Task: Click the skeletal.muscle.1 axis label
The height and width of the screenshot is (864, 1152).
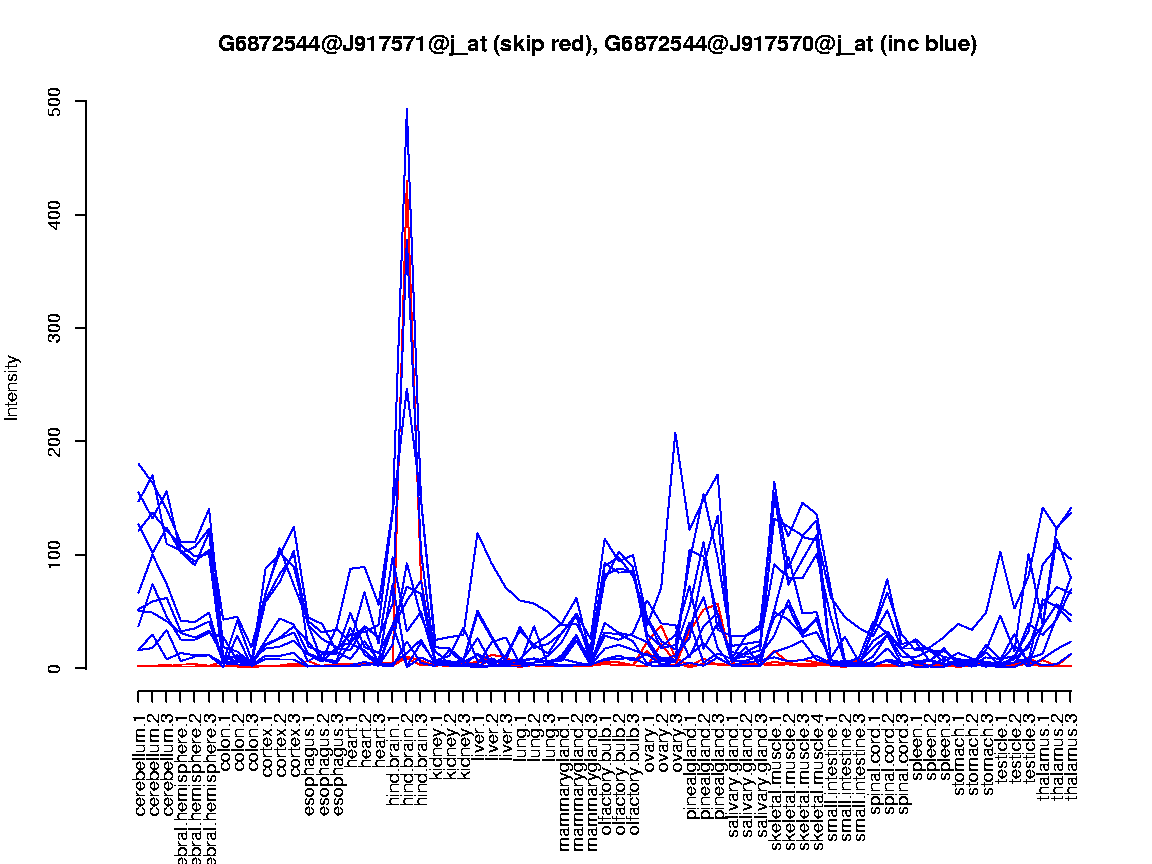Action: pos(776,762)
